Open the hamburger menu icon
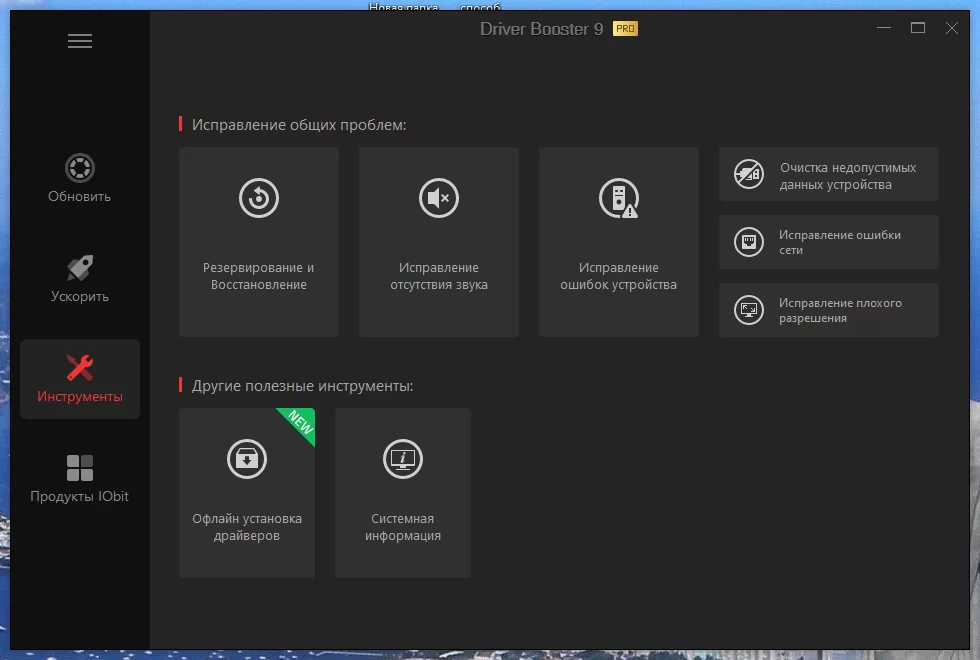The image size is (980, 660). [x=80, y=41]
